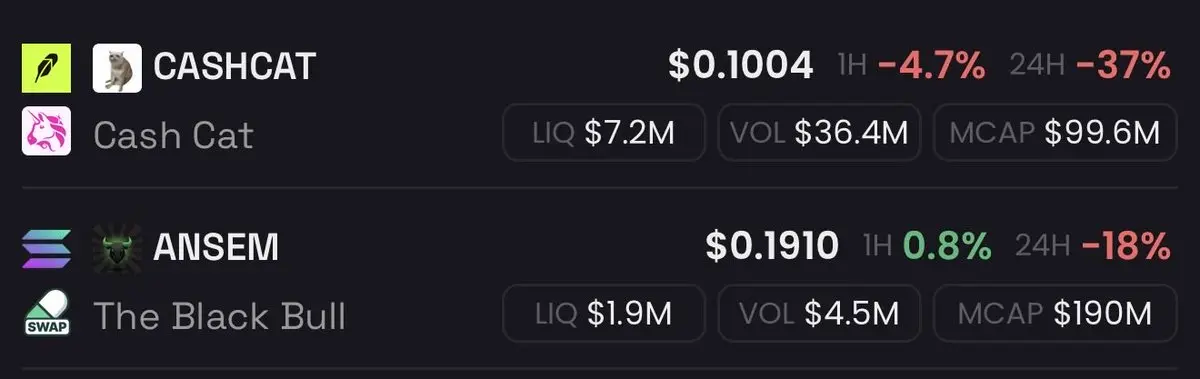
Task: Click the LIQ $1.9M pill
Action: pyautogui.click(x=604, y=313)
